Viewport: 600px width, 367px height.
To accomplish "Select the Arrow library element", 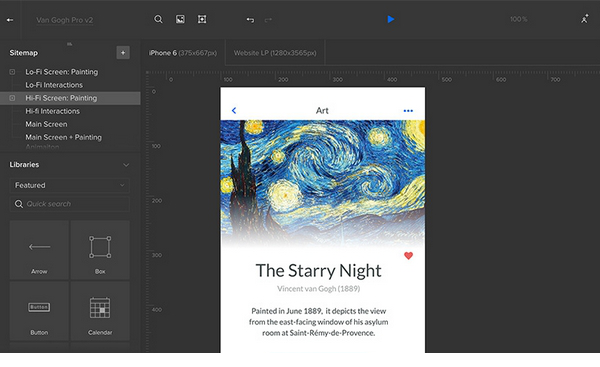I will [39, 250].
